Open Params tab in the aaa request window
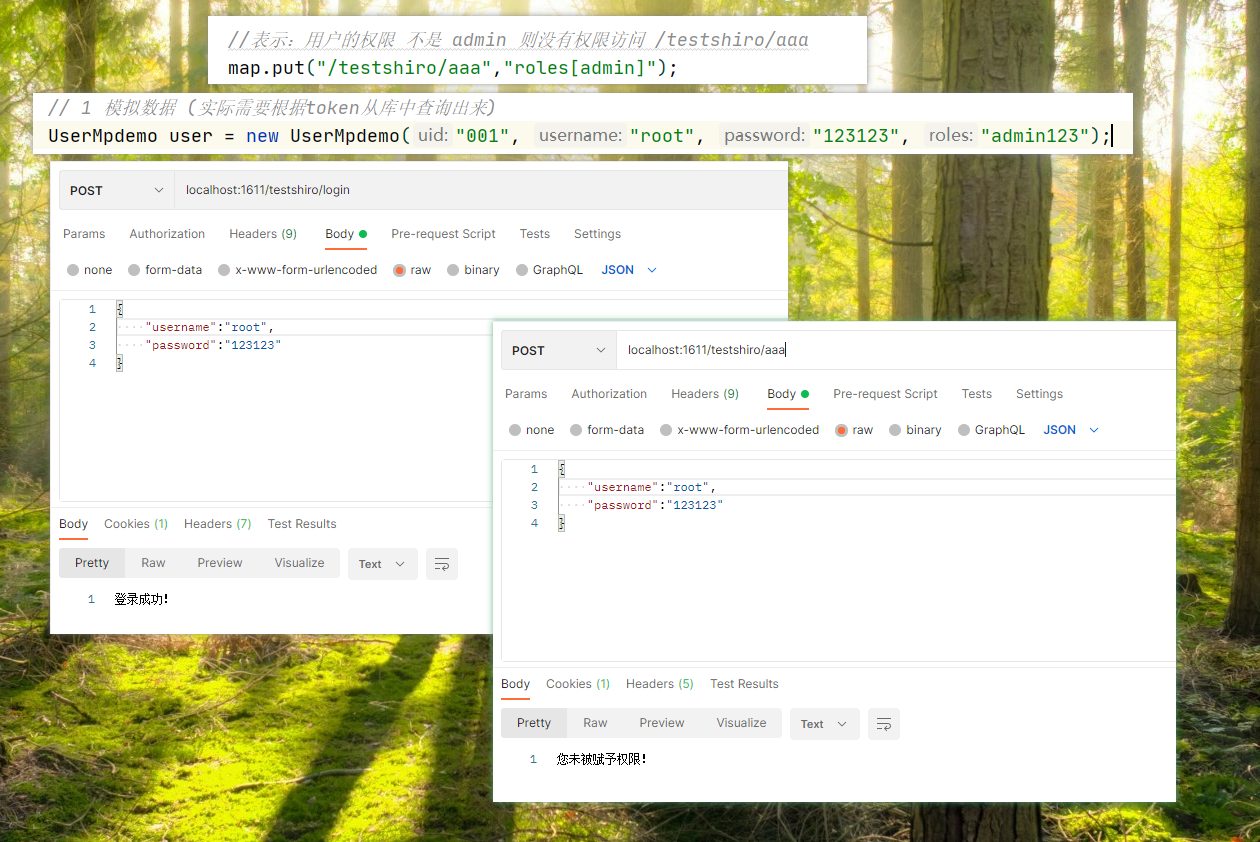 click(526, 394)
